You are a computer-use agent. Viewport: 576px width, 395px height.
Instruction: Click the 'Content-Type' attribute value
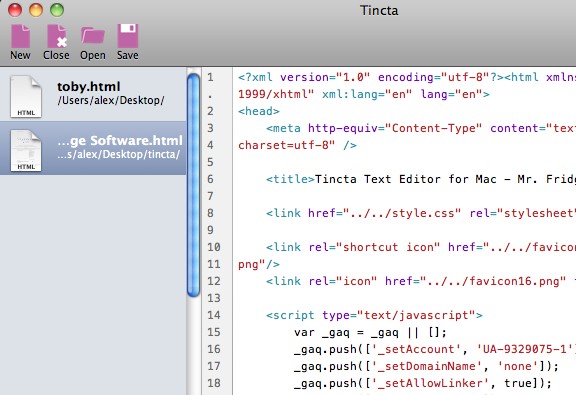pos(433,128)
